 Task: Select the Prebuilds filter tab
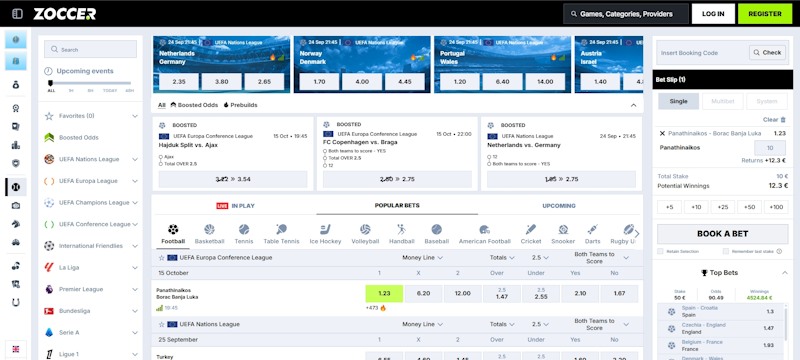(x=240, y=105)
